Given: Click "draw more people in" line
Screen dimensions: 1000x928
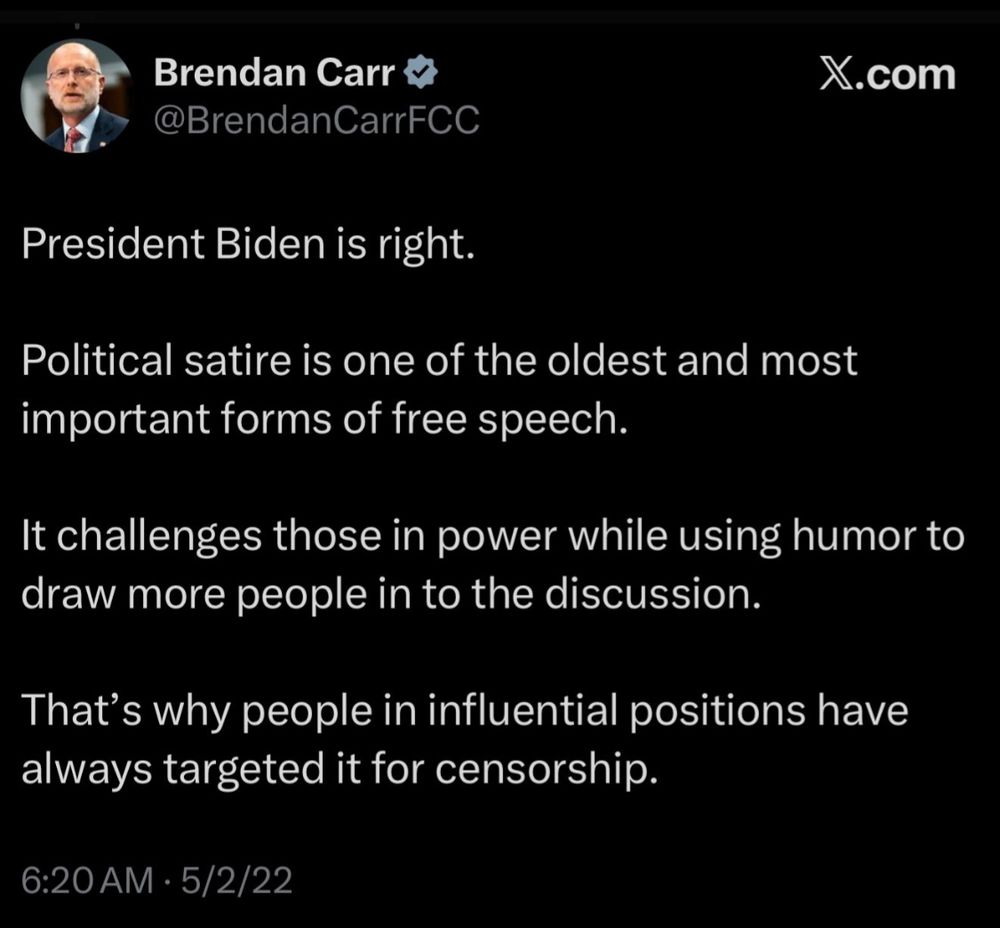Looking at the screenshot, I should [392, 594].
